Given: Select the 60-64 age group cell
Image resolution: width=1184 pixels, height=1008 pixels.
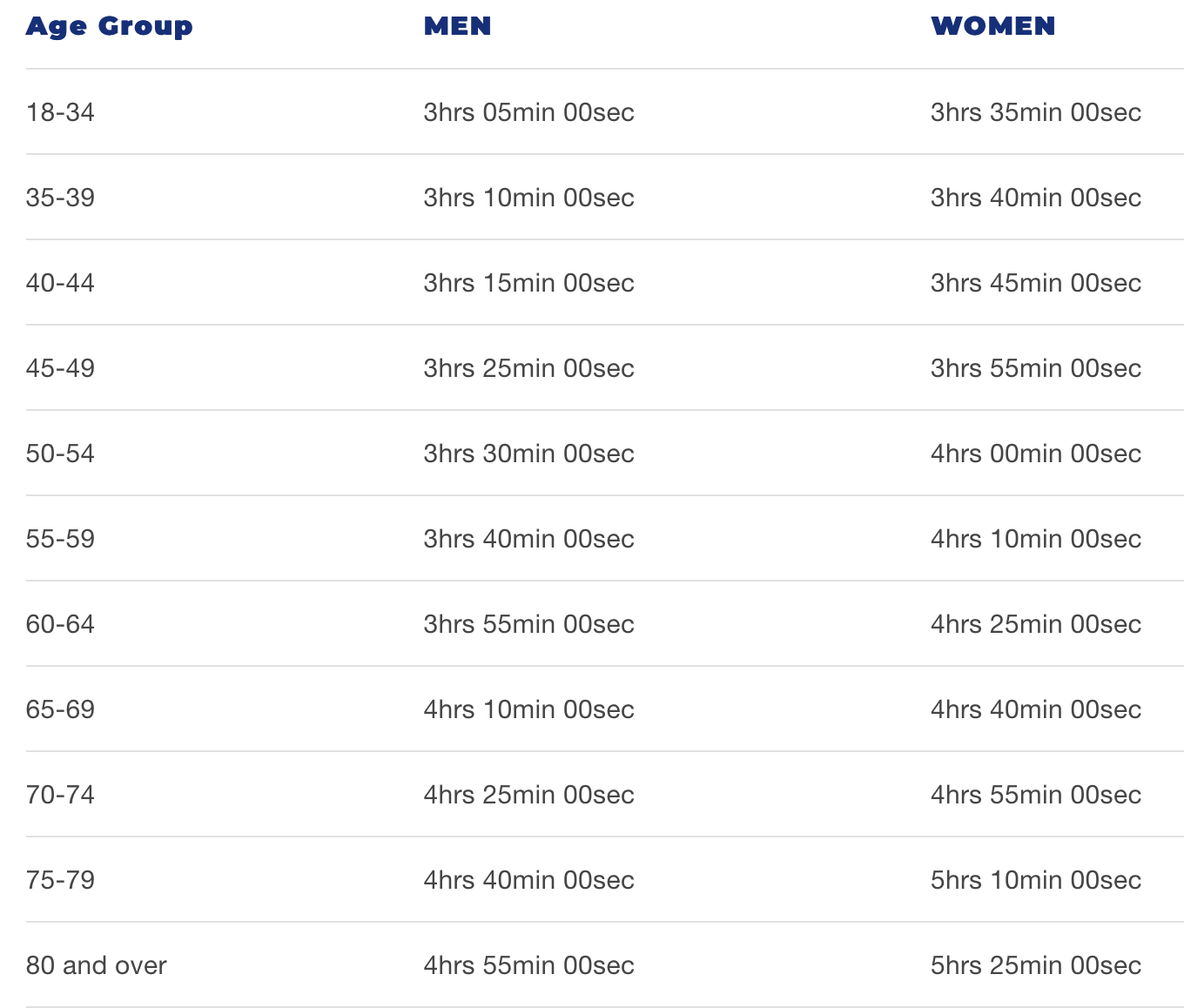Looking at the screenshot, I should [x=60, y=624].
